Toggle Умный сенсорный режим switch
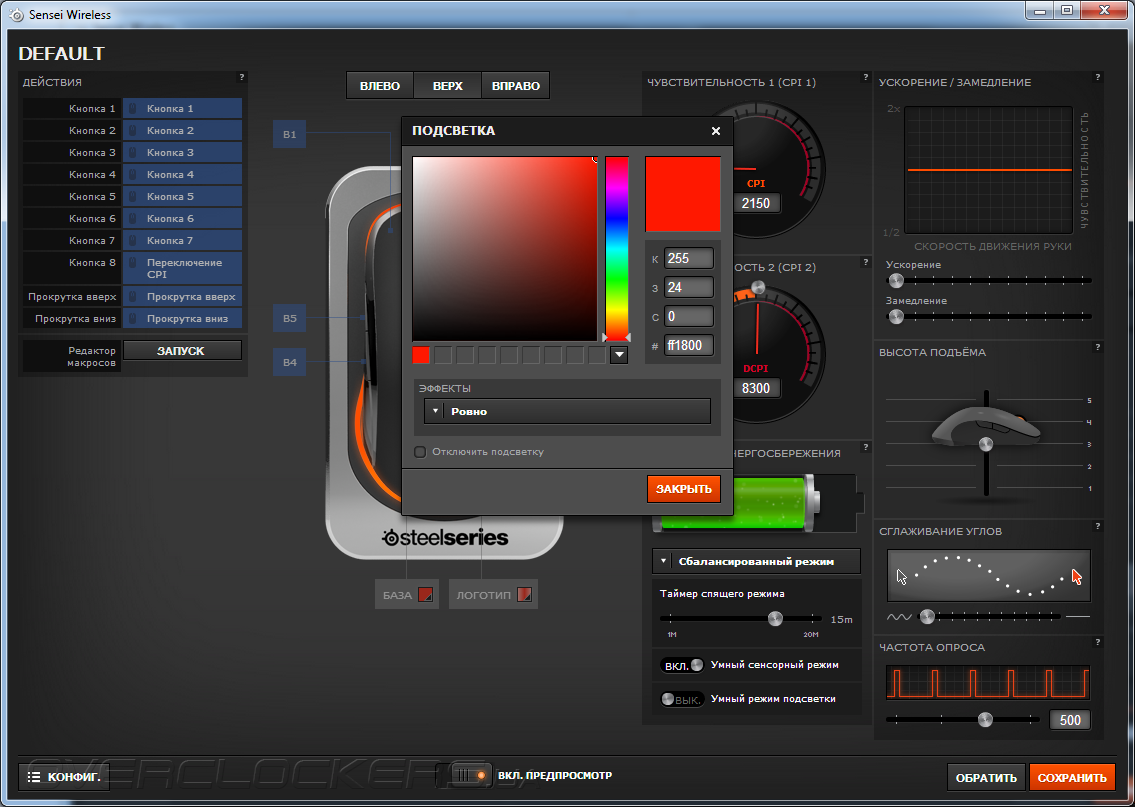1135x807 pixels. (683, 665)
